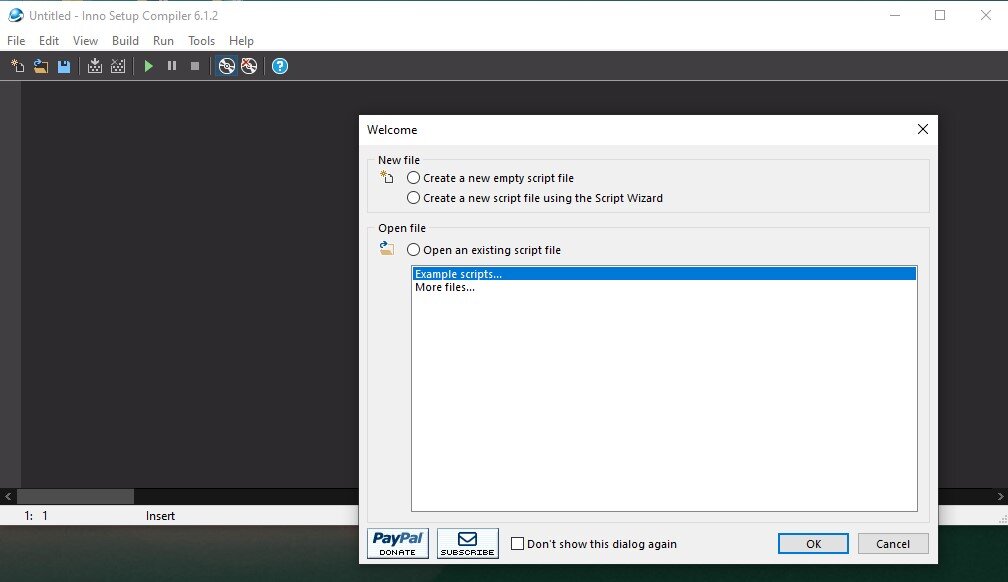
Task: Click the Cancel button
Action: [893, 543]
